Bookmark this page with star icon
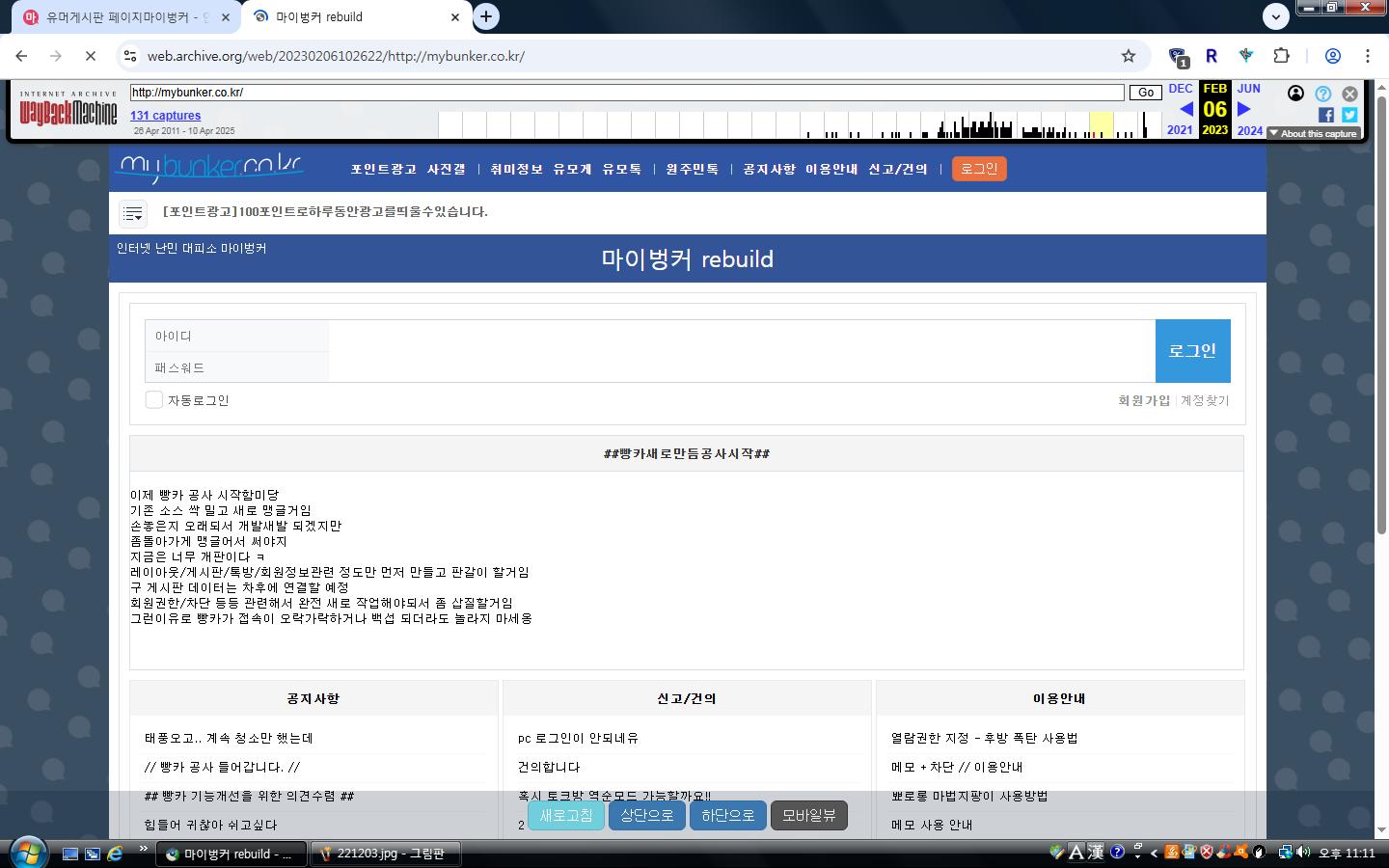The width and height of the screenshot is (1389, 868). click(1128, 56)
